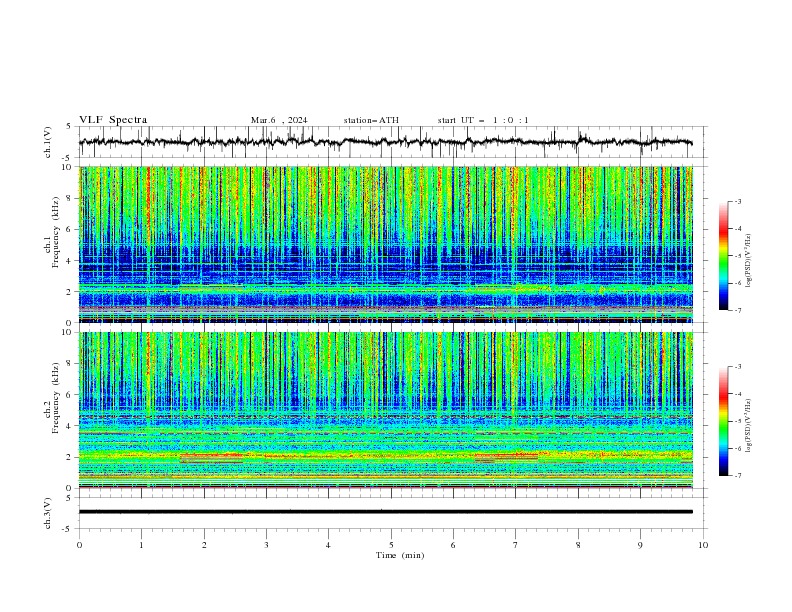This screenshot has height=612, width=792.
Task: Click the red 2 kHz band near minute 2 in ch.2
Action: [211, 456]
